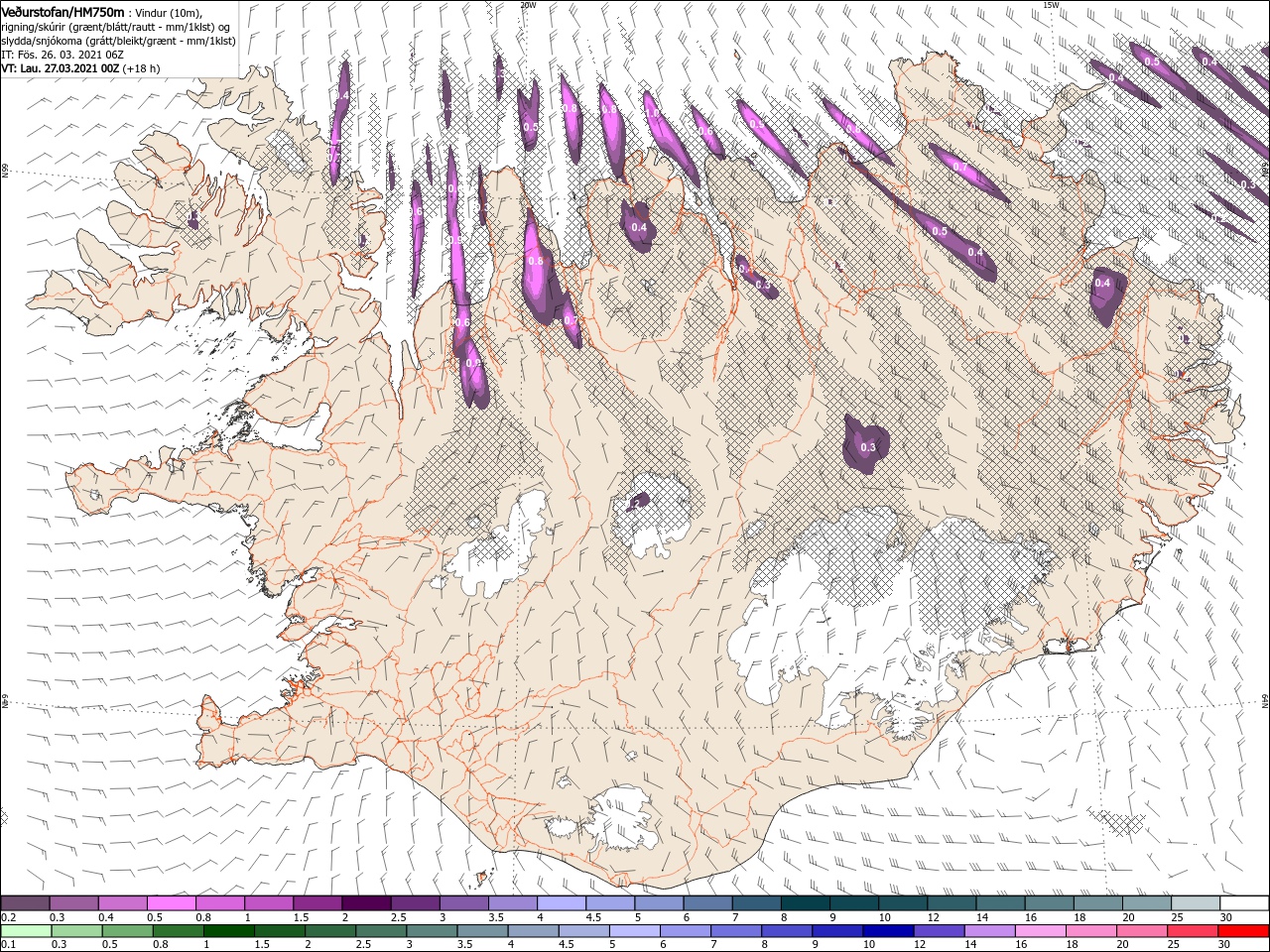The width and height of the screenshot is (1270, 952).
Task: Select the medium green 0.8 rain legend swatch
Action: (179, 931)
